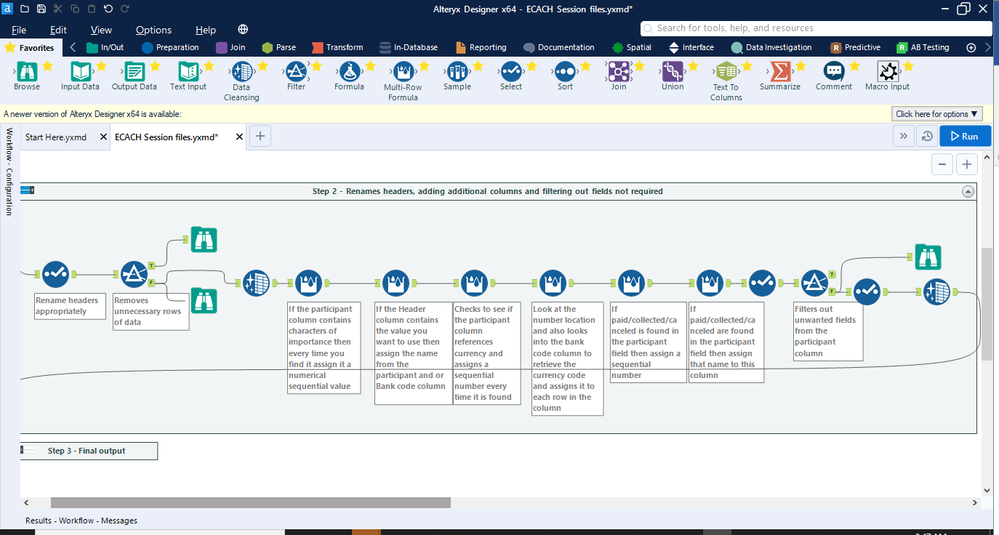
Task: Run the workflow with the Run button
Action: pos(965,136)
